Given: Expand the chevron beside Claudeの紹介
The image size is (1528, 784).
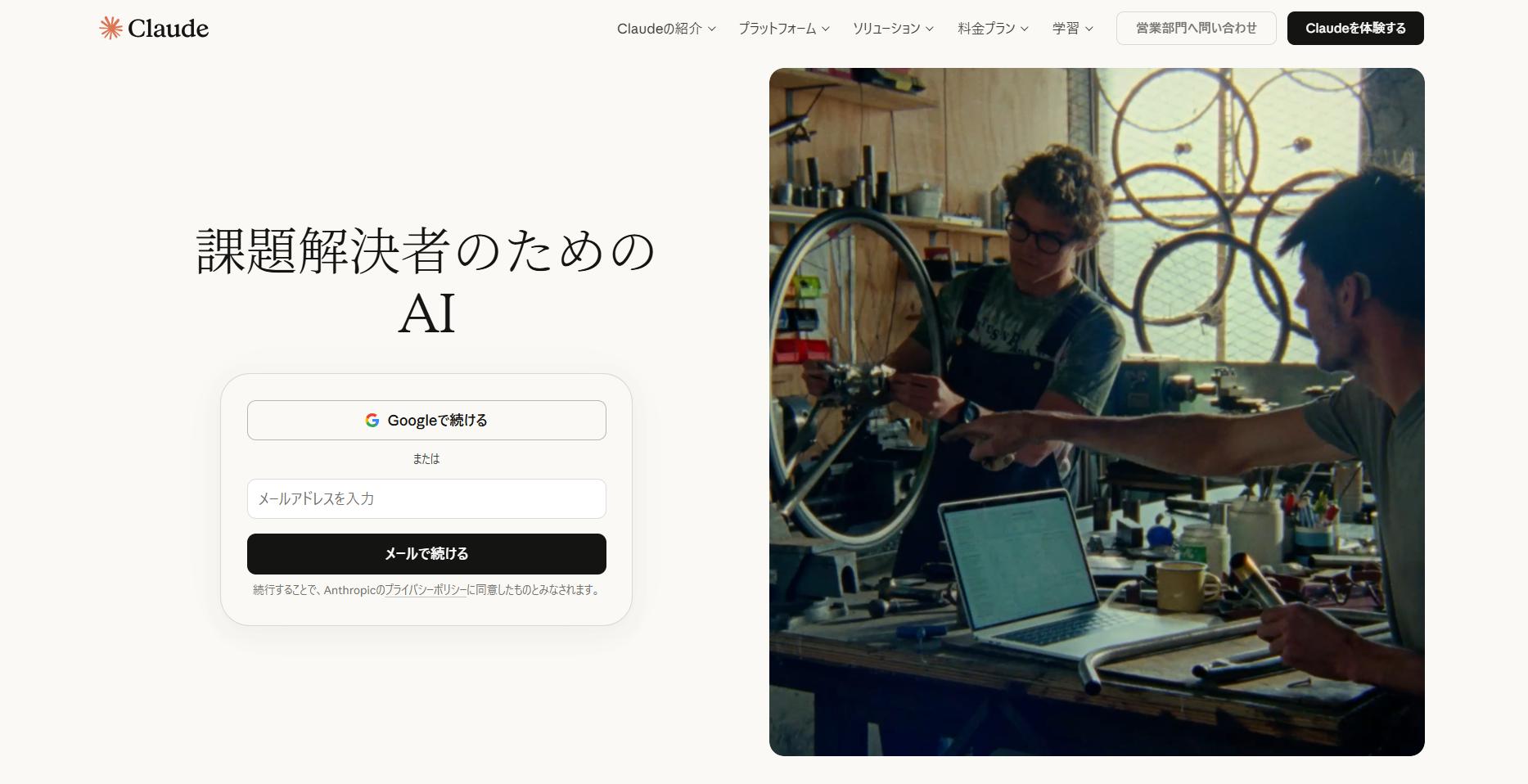Looking at the screenshot, I should tap(712, 29).
